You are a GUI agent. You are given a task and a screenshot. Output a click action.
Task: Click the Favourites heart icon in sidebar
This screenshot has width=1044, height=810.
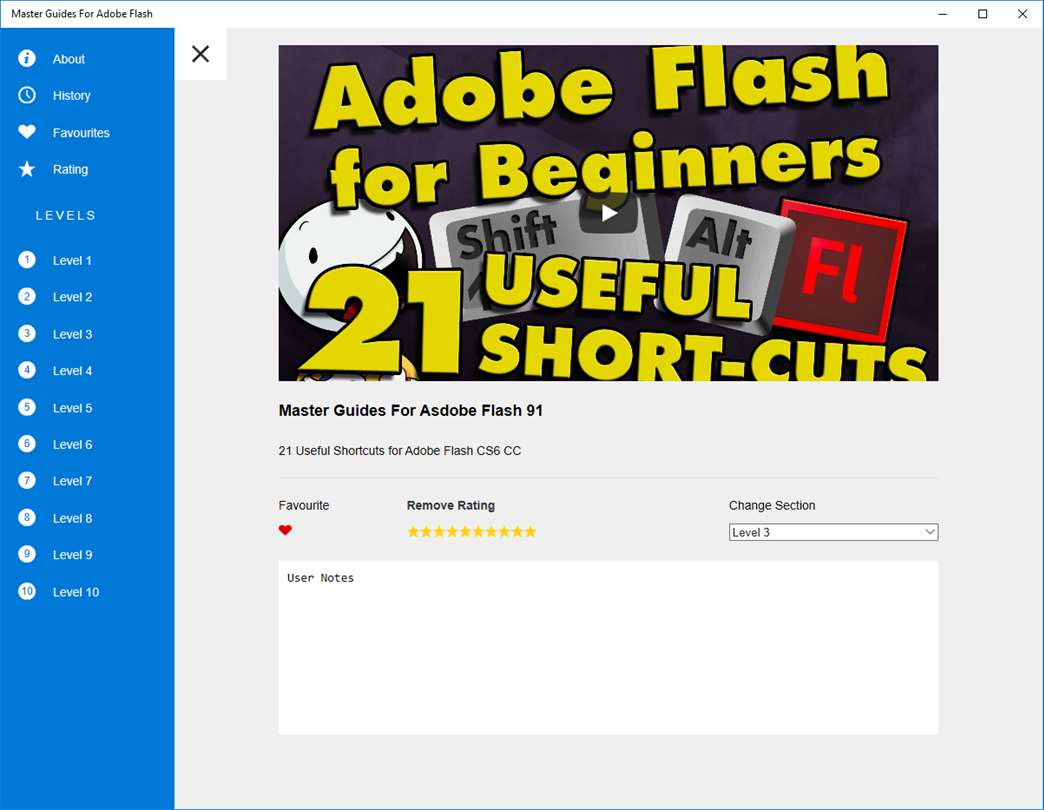(x=27, y=132)
